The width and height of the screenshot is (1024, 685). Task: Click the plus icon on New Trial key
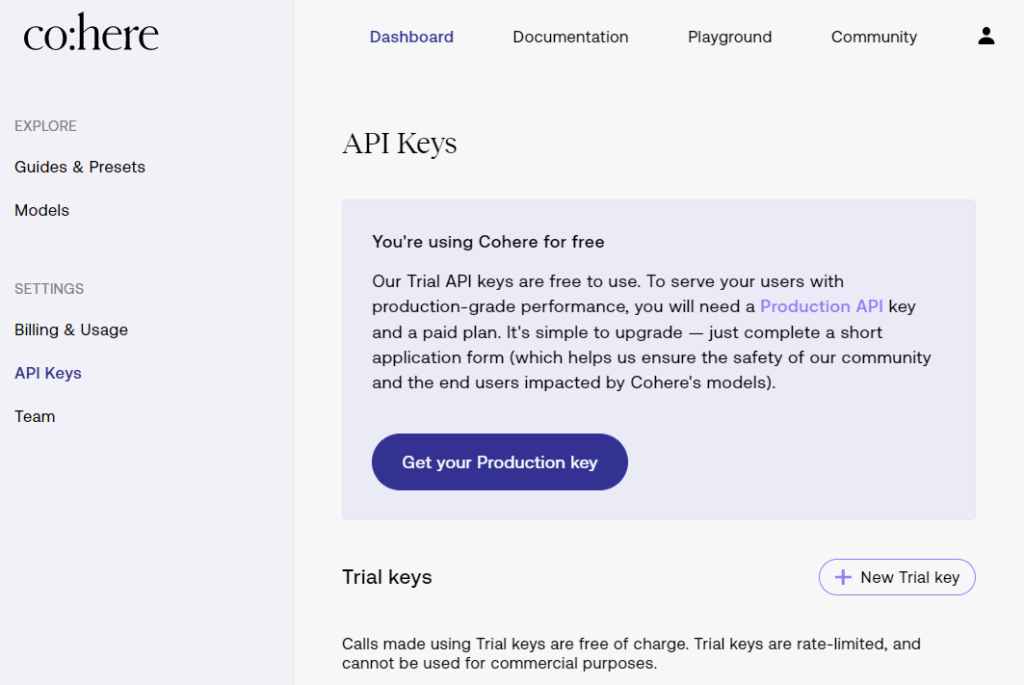(x=843, y=577)
